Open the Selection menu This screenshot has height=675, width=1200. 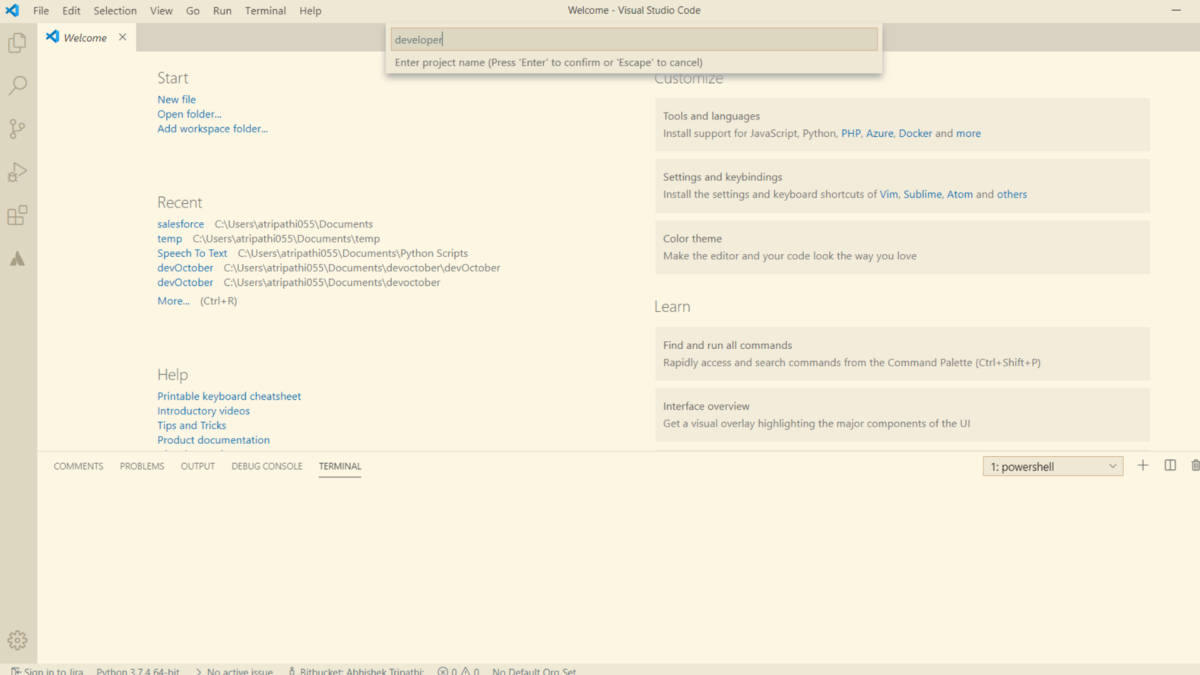(115, 10)
